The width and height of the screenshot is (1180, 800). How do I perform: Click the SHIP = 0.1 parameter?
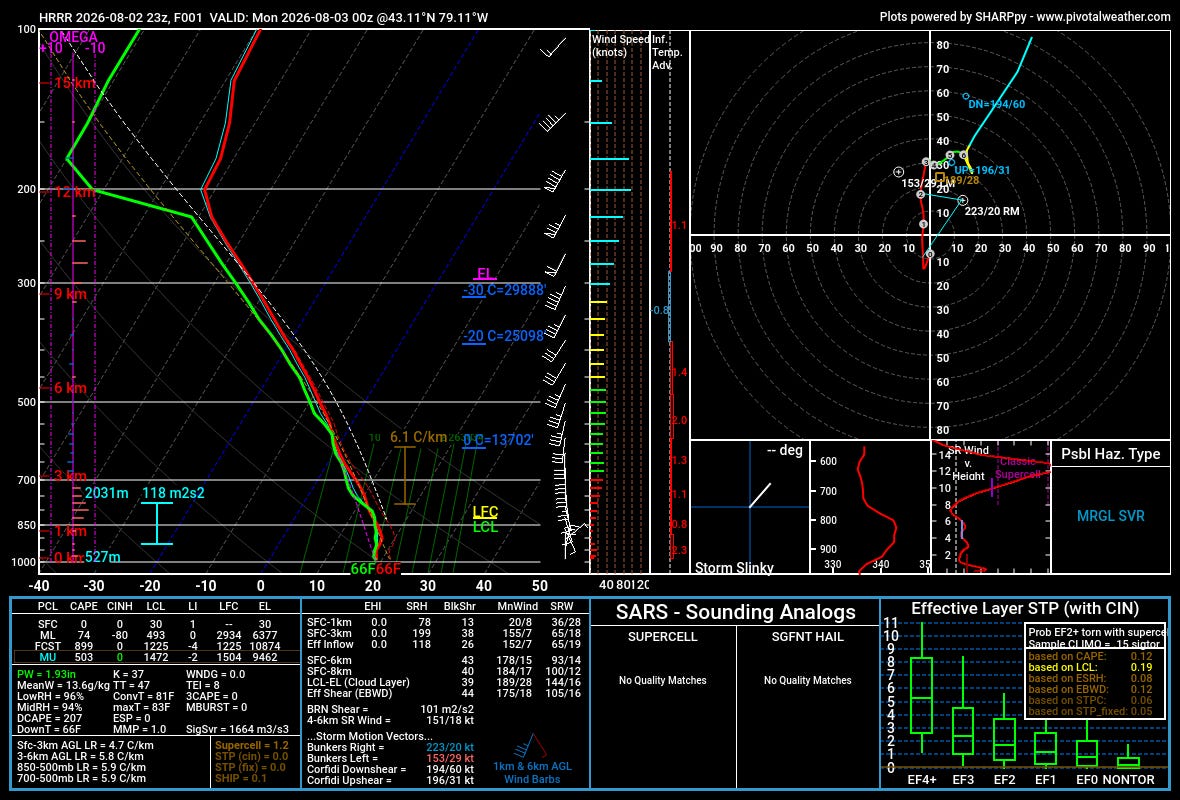[241, 778]
